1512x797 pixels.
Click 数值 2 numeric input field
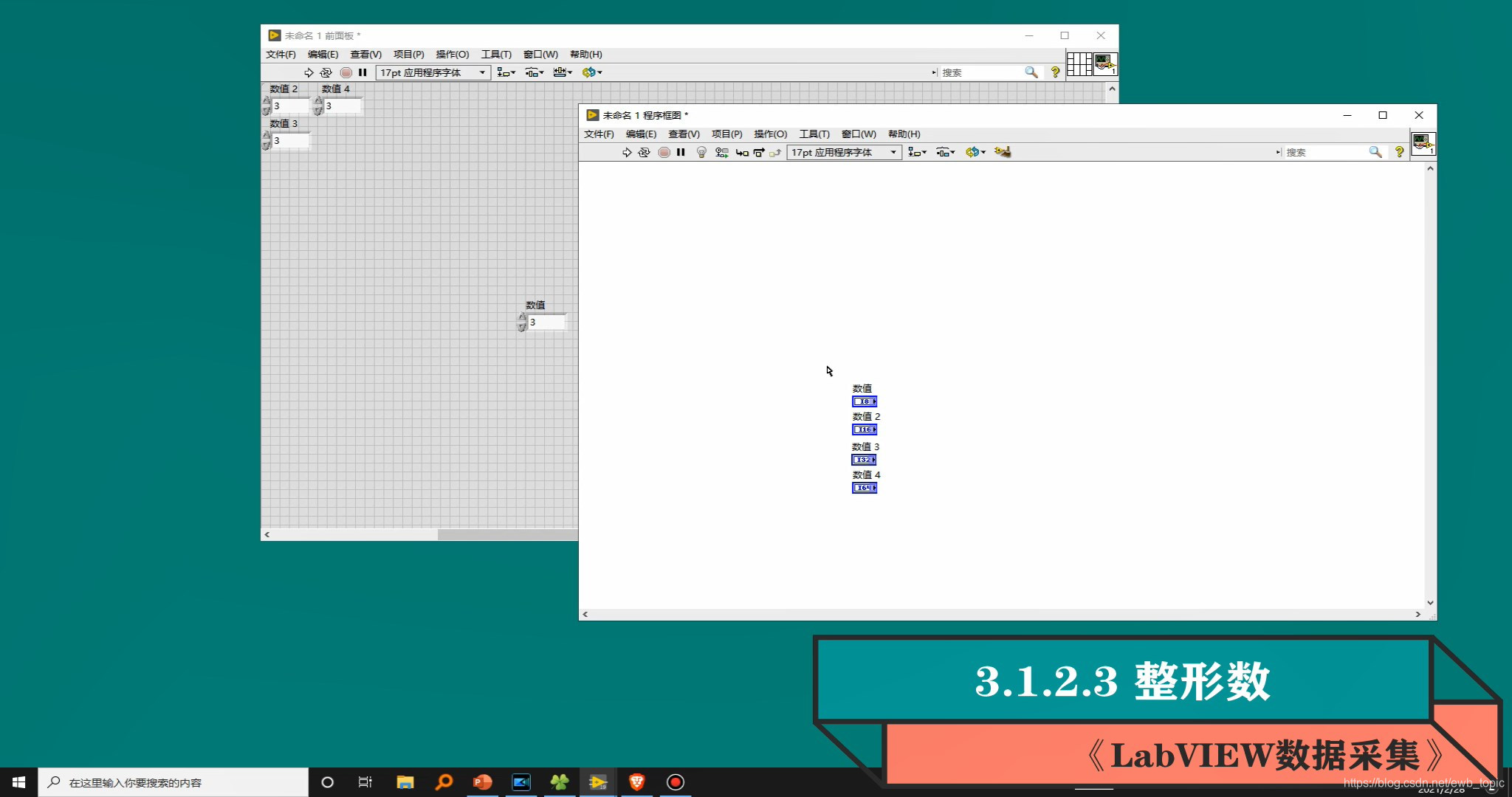[291, 106]
